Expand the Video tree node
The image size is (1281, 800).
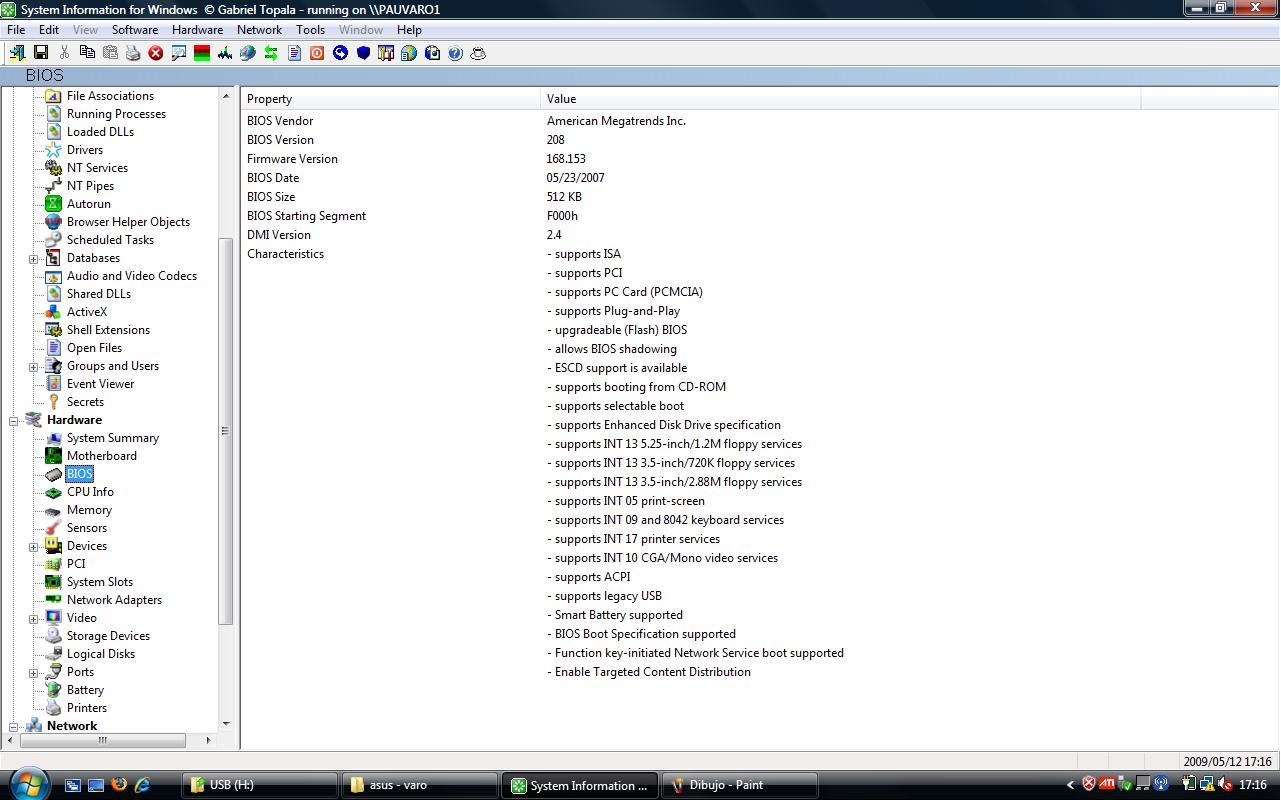click(x=34, y=619)
